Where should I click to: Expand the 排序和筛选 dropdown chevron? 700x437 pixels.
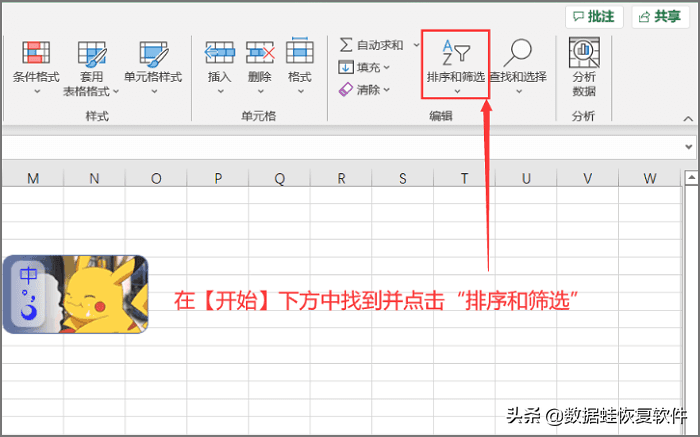click(457, 92)
